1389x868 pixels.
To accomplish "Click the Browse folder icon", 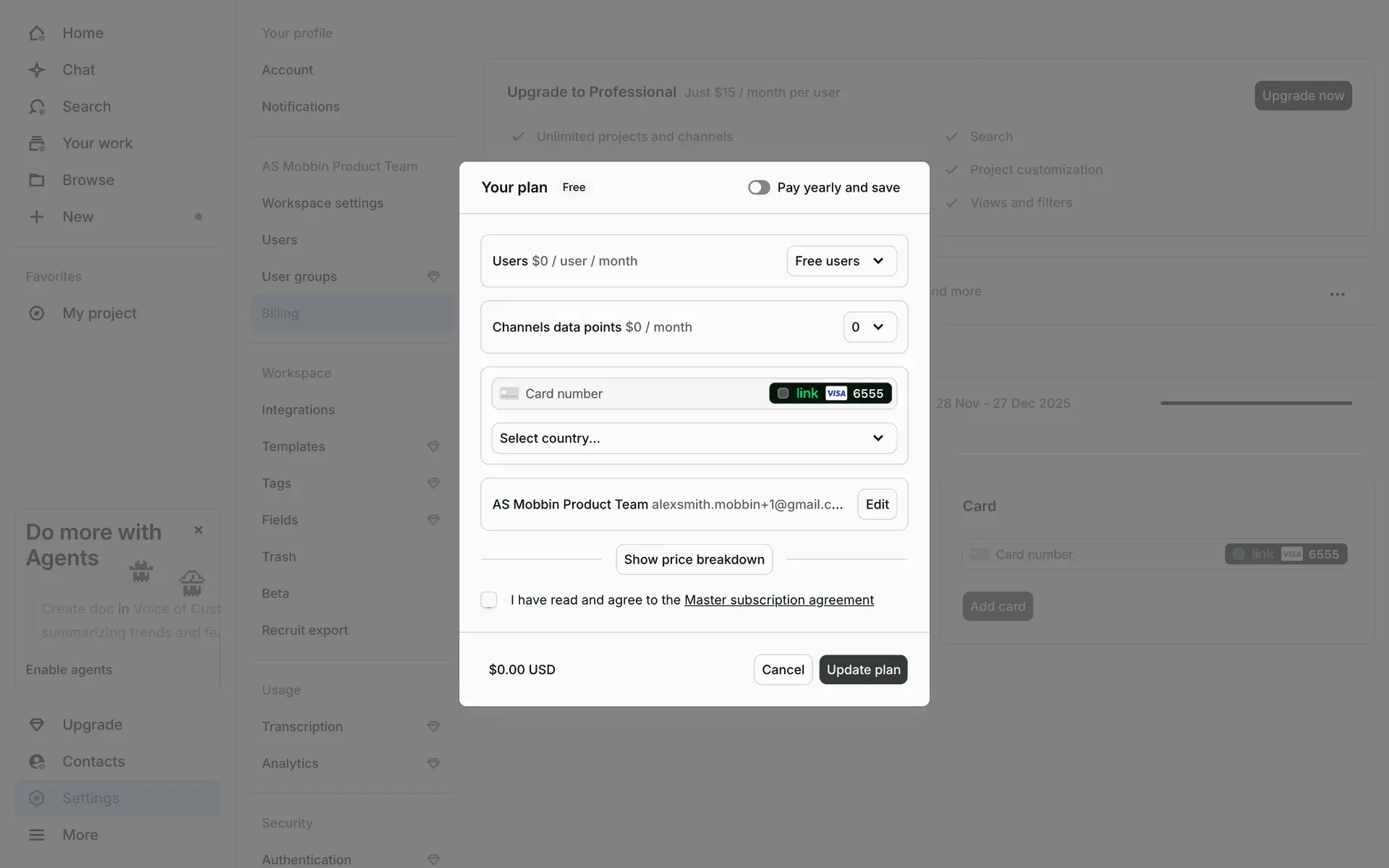I will [x=37, y=180].
